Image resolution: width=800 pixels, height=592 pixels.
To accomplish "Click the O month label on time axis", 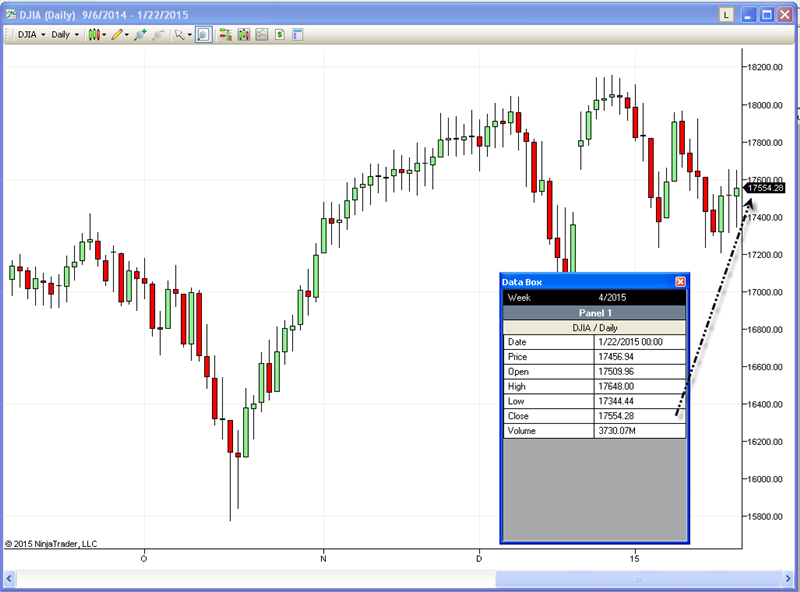I will pyautogui.click(x=143, y=558).
